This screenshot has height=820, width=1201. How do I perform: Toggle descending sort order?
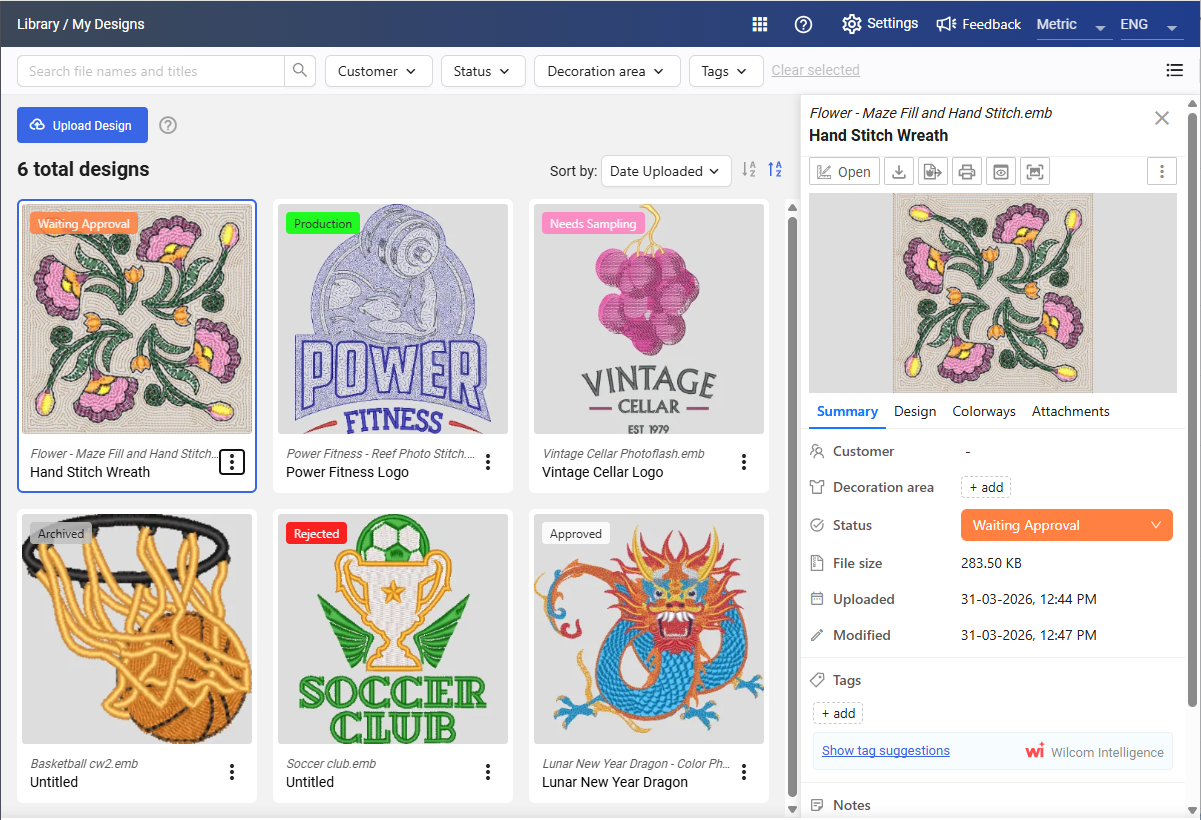tap(775, 170)
